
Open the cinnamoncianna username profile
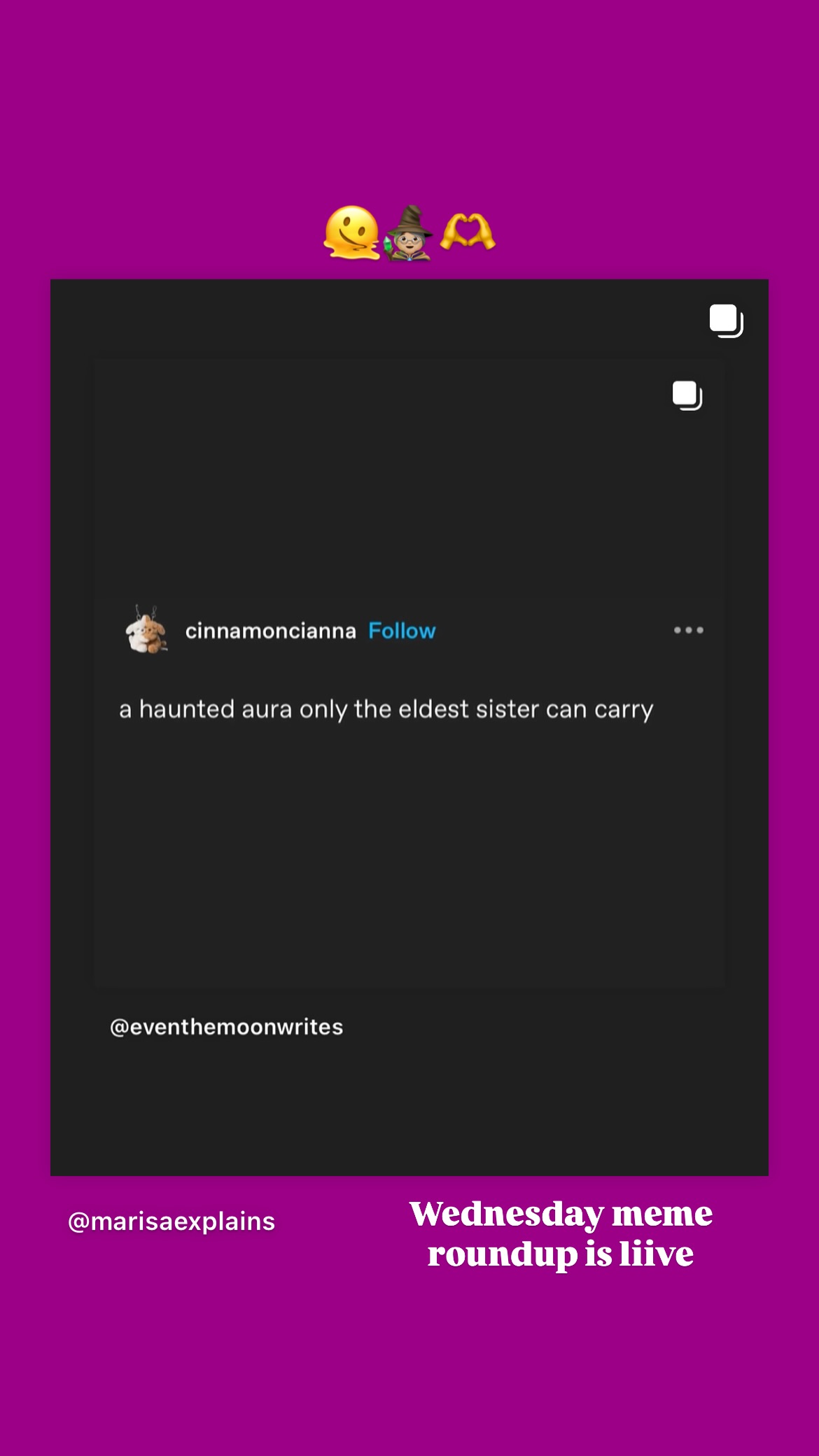coord(270,631)
